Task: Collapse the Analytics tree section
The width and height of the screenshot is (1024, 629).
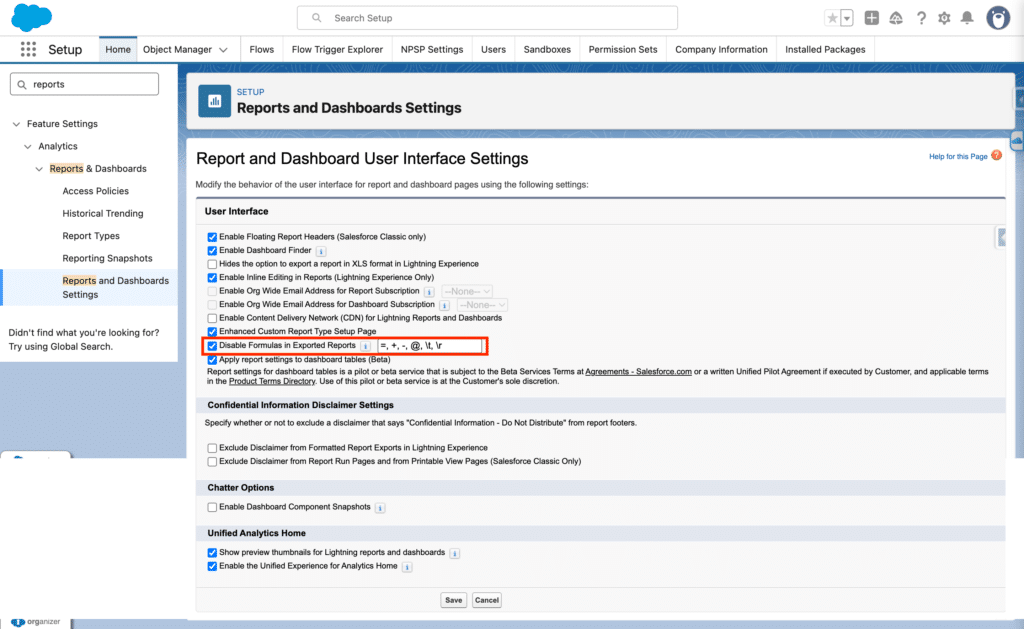Action: pos(29,147)
